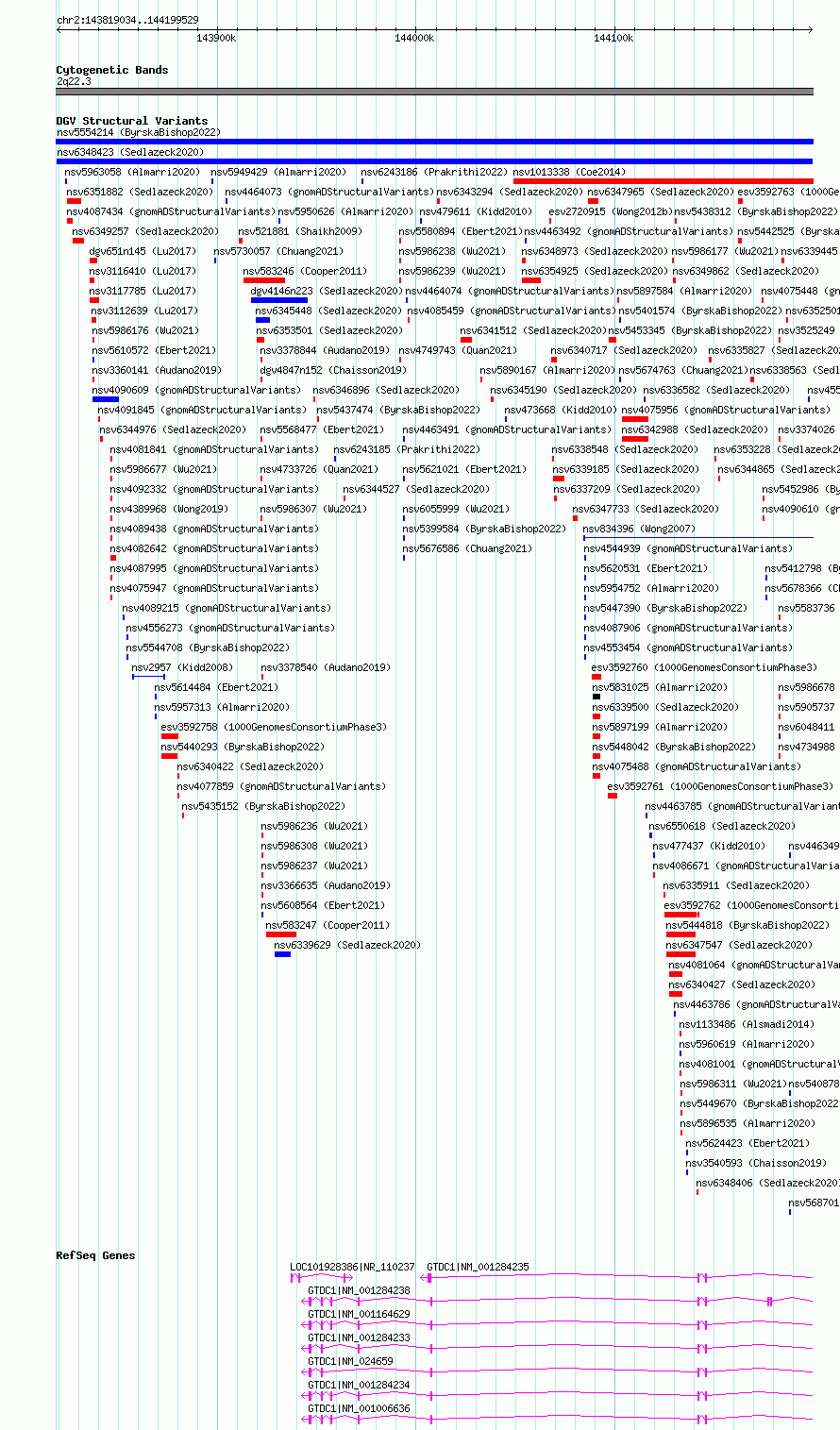Select GTDC1|NM_024659 transcript
The image size is (840, 1430).
350,1361
